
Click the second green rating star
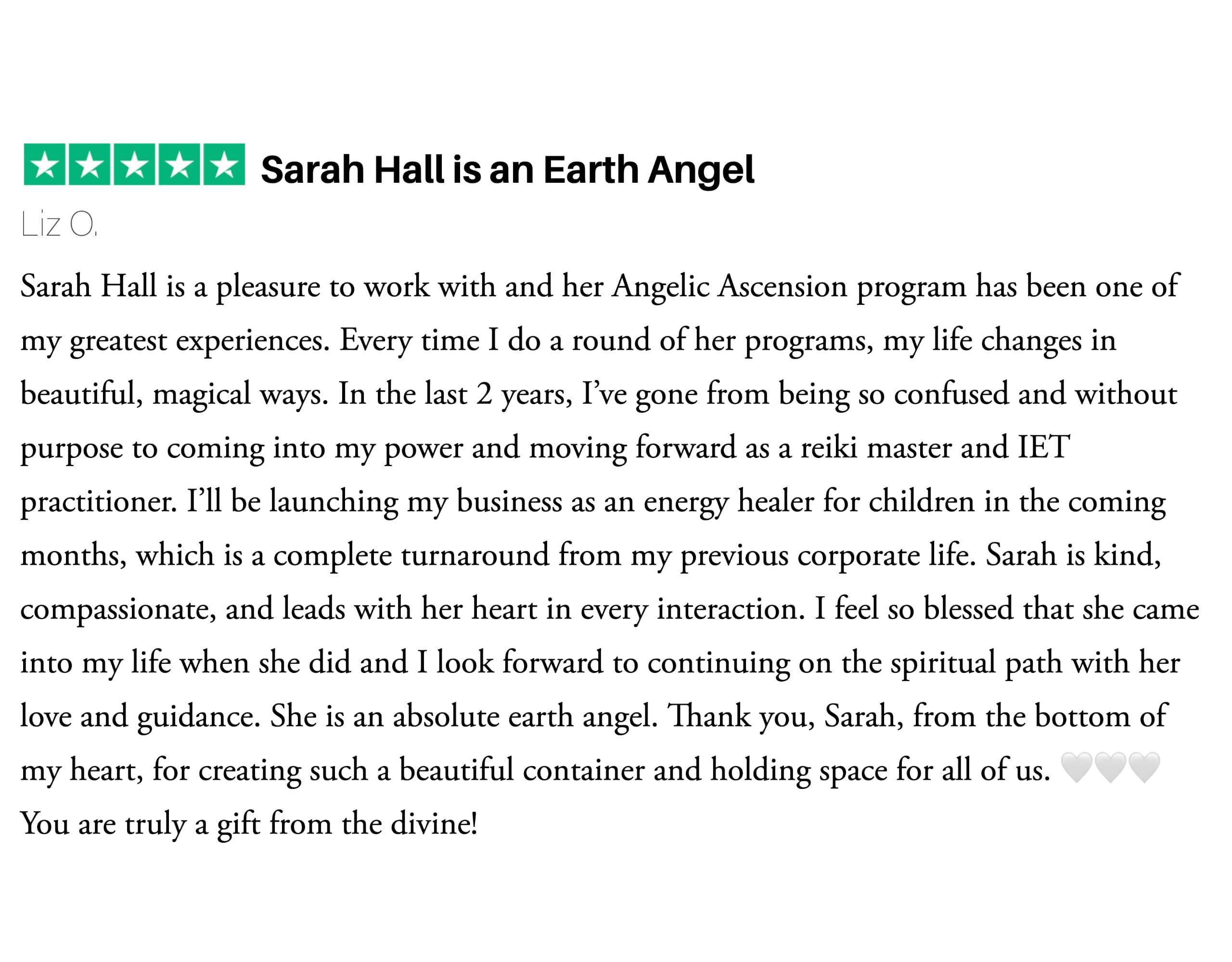pyautogui.click(x=89, y=164)
